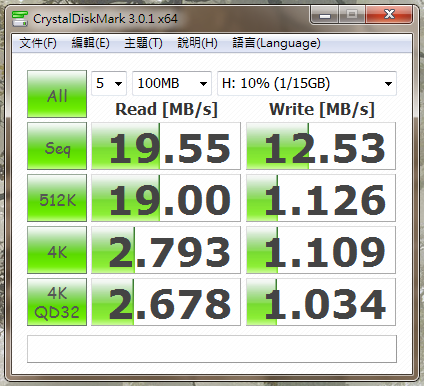Select the Seq read value 19.55
Viewport: 424px width, 386px height.
click(x=166, y=146)
